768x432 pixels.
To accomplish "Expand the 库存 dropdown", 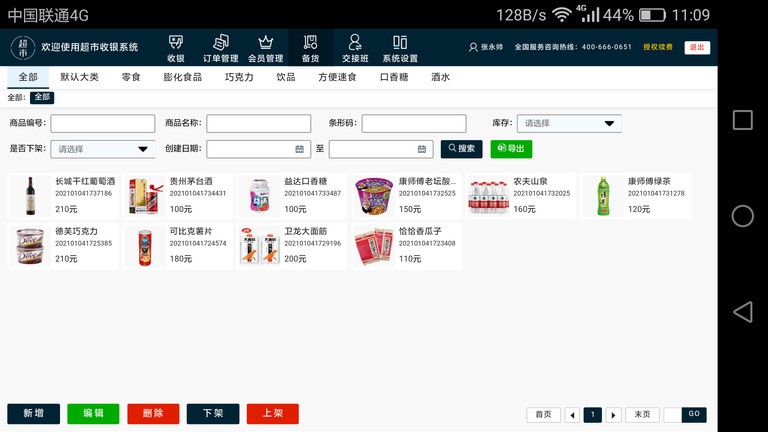I will pyautogui.click(x=609, y=124).
